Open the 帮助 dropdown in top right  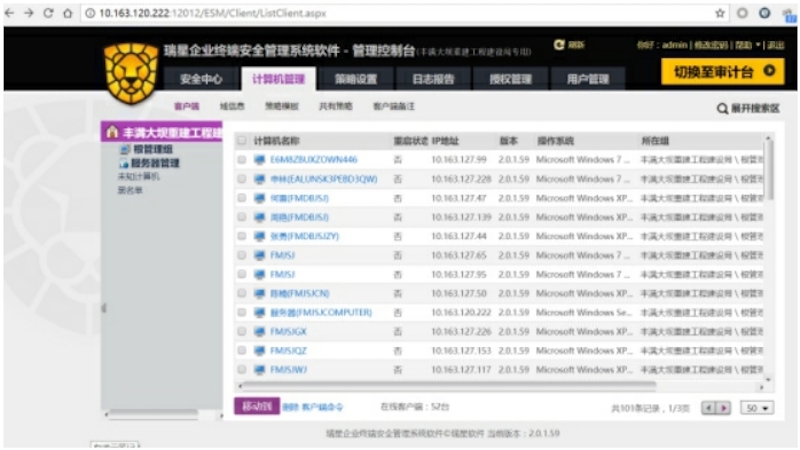(745, 45)
